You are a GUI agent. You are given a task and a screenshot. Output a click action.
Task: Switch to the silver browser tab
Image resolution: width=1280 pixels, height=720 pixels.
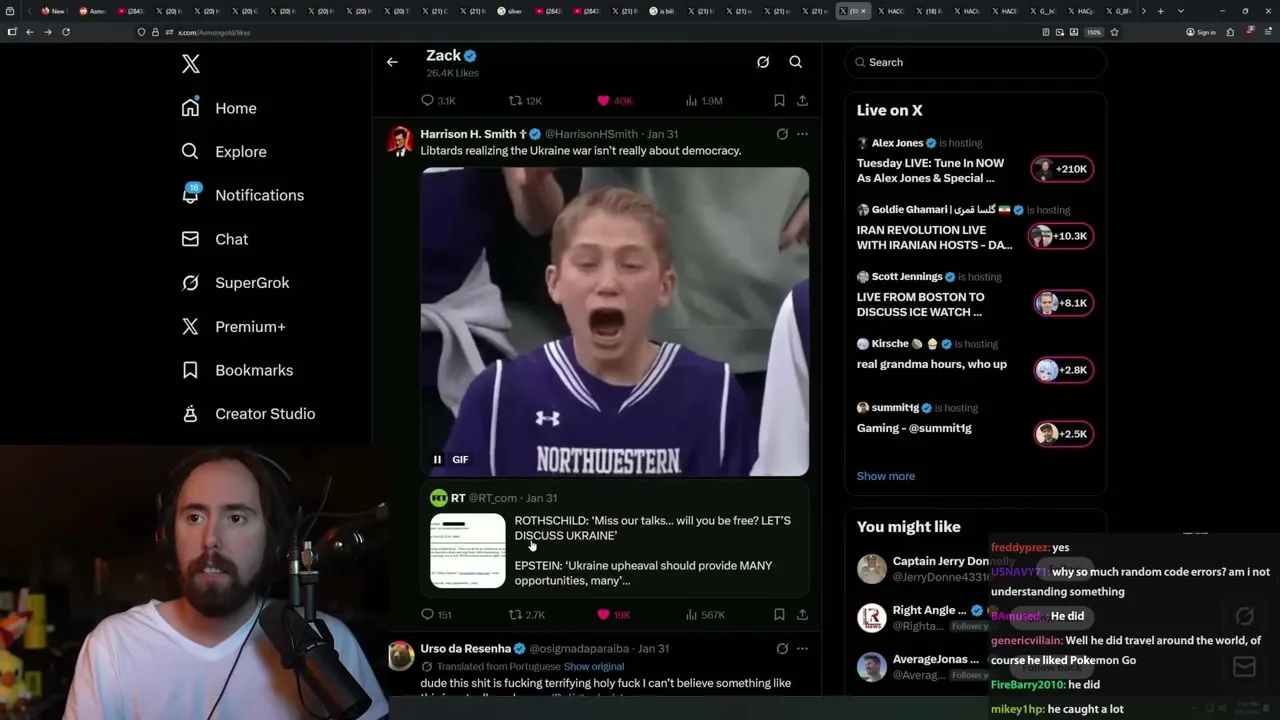[510, 11]
